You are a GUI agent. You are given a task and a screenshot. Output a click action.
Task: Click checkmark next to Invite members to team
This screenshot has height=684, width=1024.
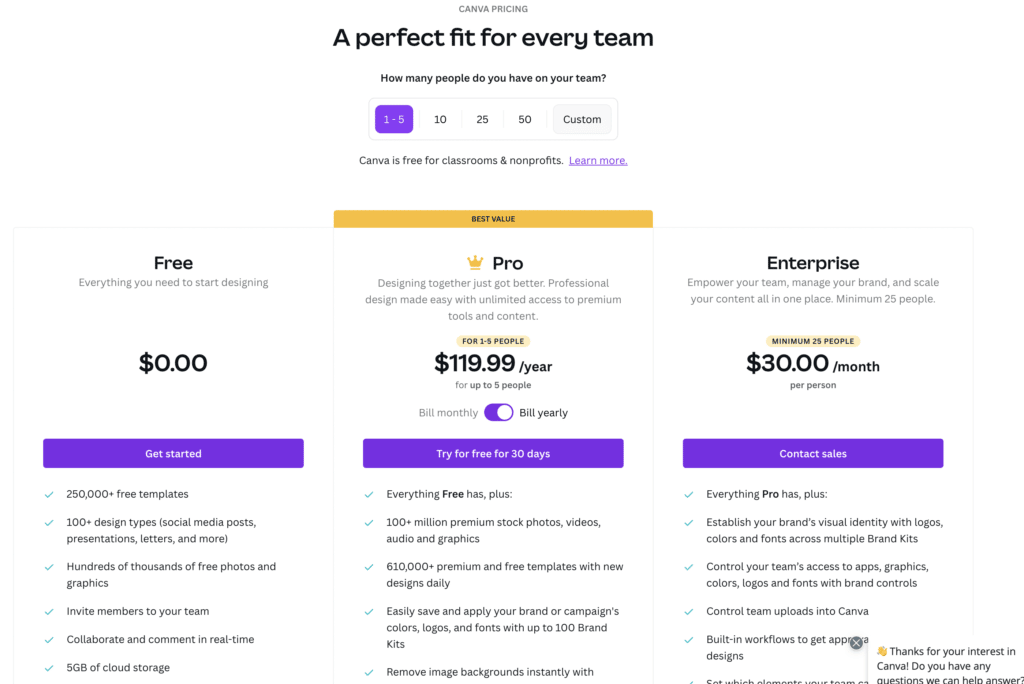(49, 611)
